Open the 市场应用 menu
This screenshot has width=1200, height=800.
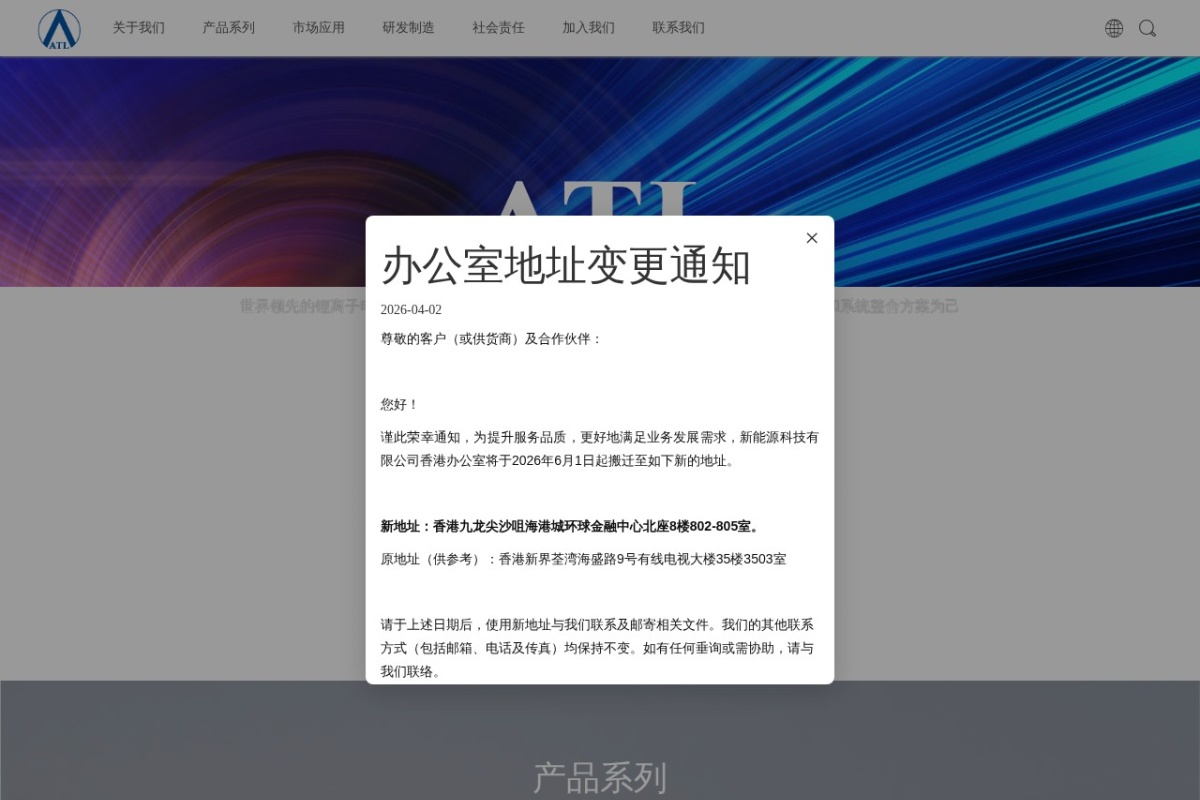tap(318, 28)
